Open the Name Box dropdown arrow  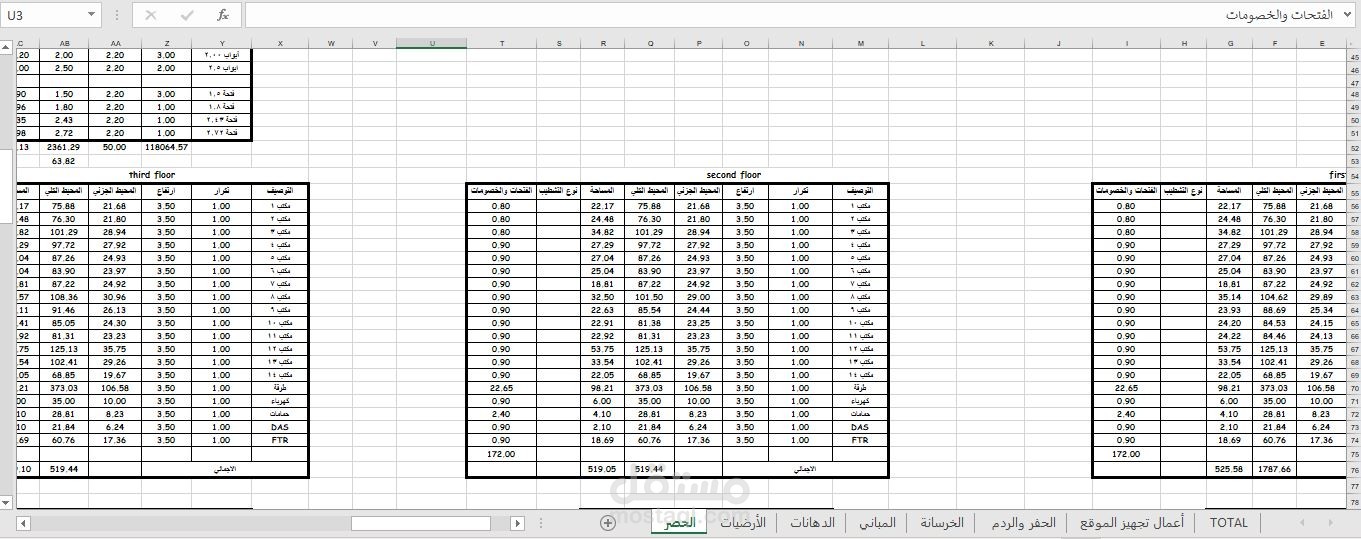[x=91, y=15]
